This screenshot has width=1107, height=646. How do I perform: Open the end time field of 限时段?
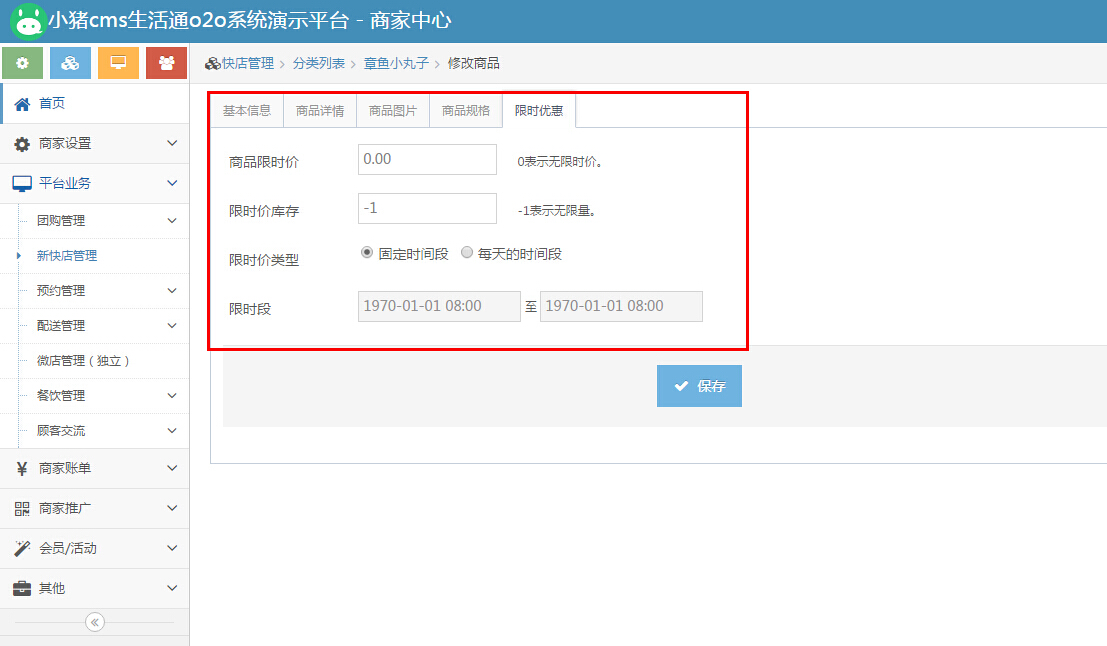coord(621,306)
